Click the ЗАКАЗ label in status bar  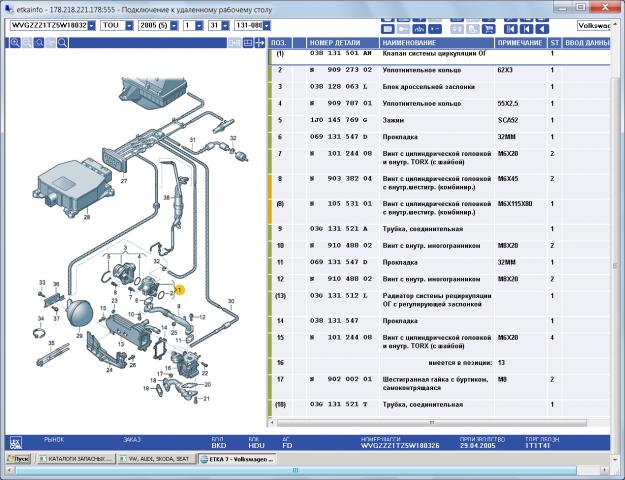(132, 439)
